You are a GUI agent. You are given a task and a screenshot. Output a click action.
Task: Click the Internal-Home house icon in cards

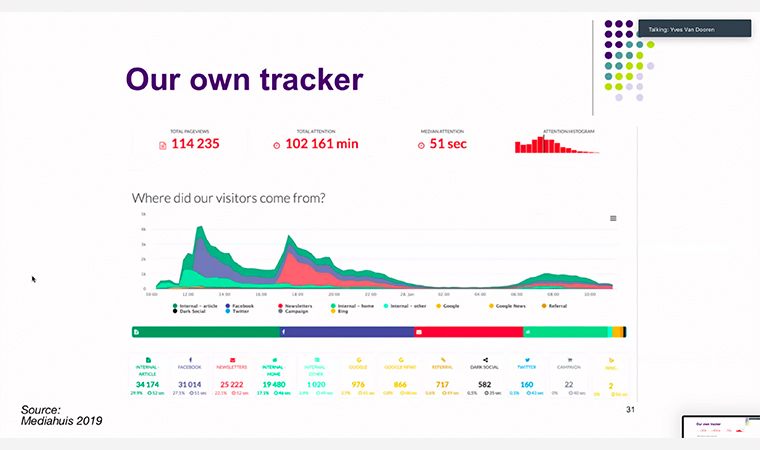pos(274,360)
